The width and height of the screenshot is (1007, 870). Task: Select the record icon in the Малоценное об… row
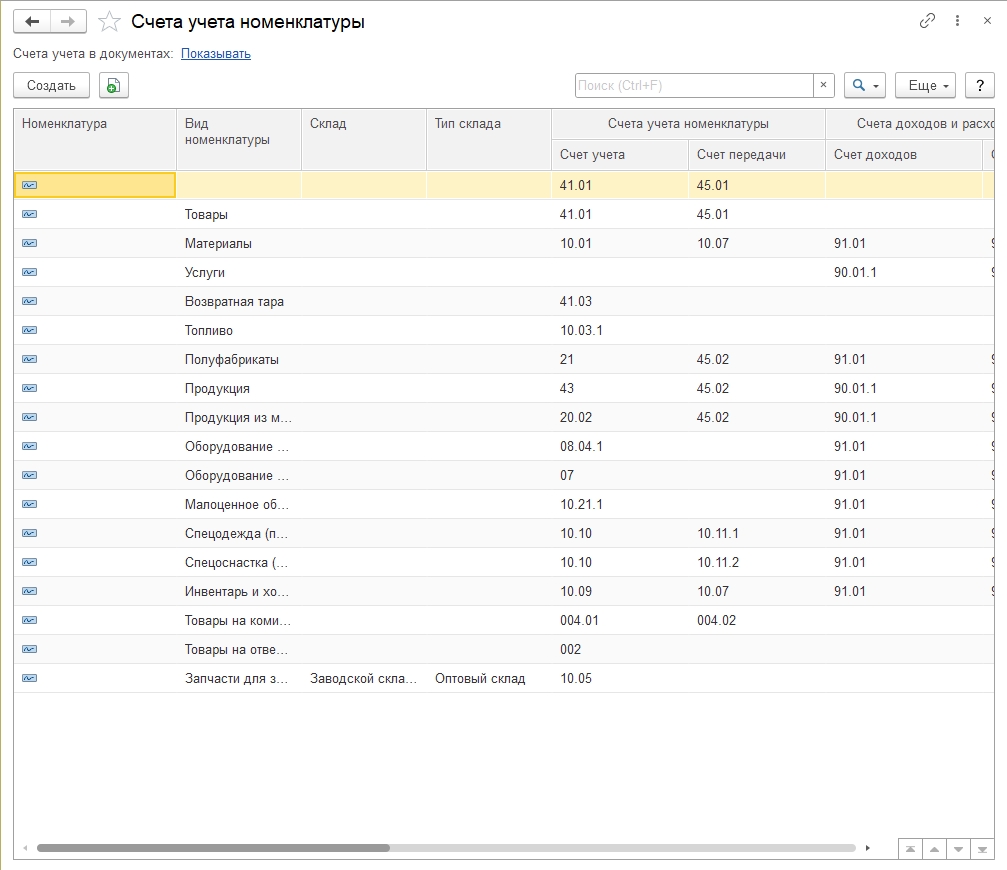pyautogui.click(x=30, y=504)
